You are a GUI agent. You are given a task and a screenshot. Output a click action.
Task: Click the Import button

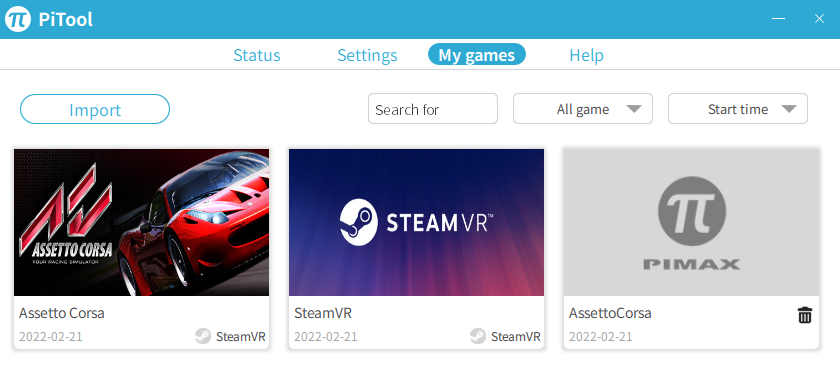(95, 109)
